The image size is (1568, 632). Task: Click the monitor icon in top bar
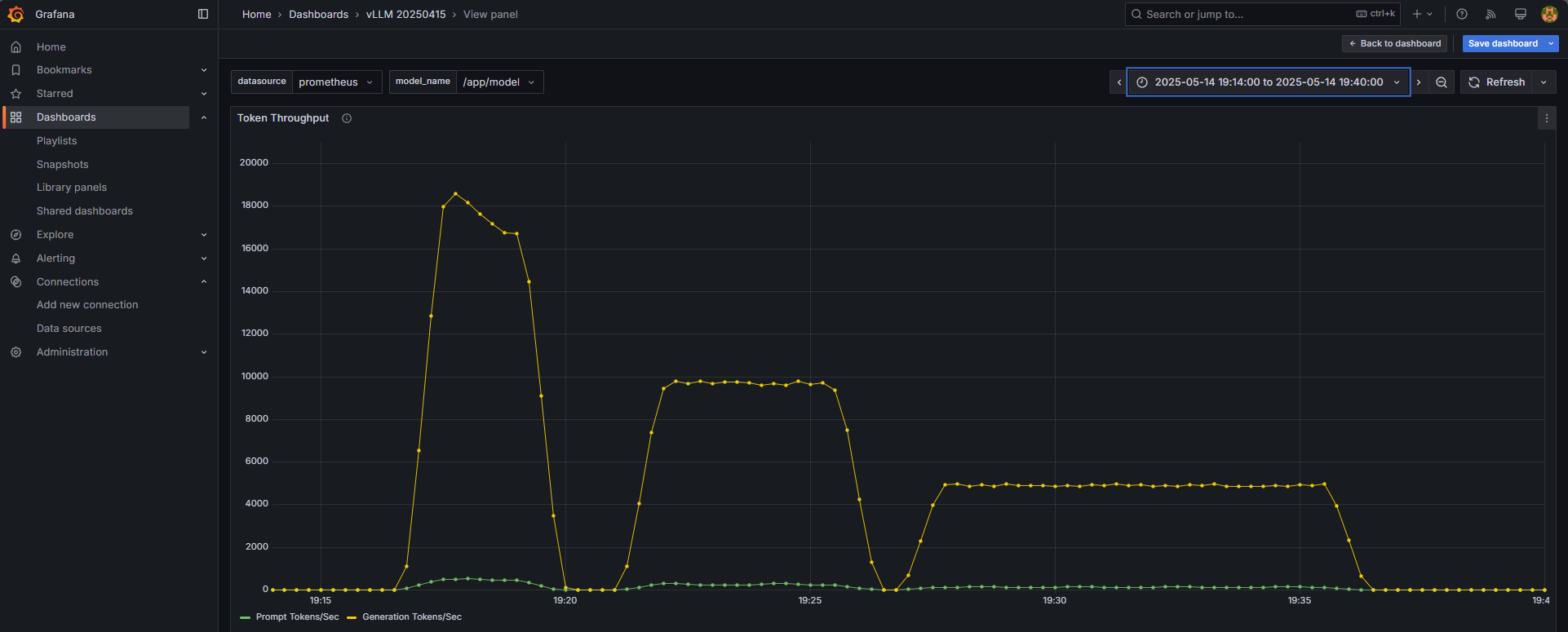click(x=1520, y=14)
